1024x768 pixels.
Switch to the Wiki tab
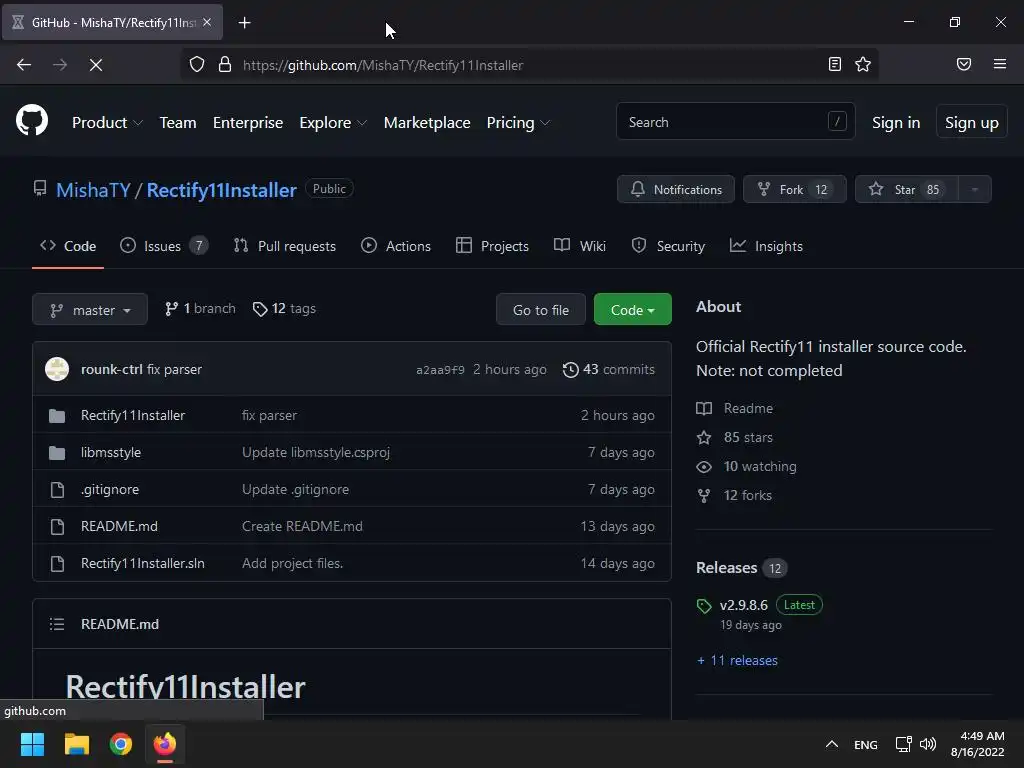click(x=580, y=246)
